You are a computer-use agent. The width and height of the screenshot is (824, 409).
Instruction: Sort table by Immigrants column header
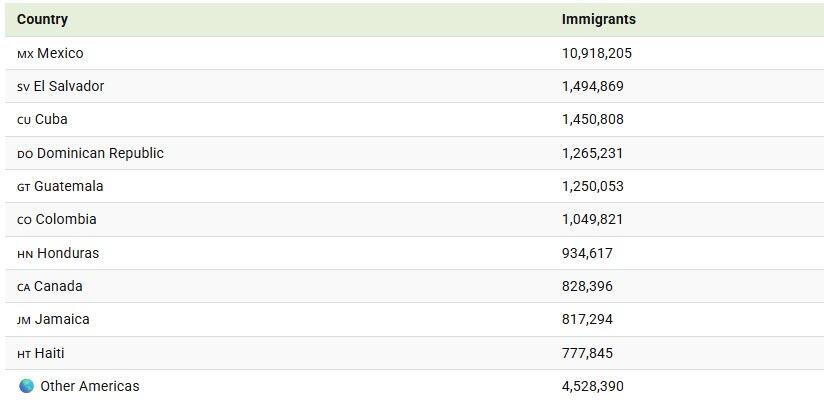click(598, 19)
